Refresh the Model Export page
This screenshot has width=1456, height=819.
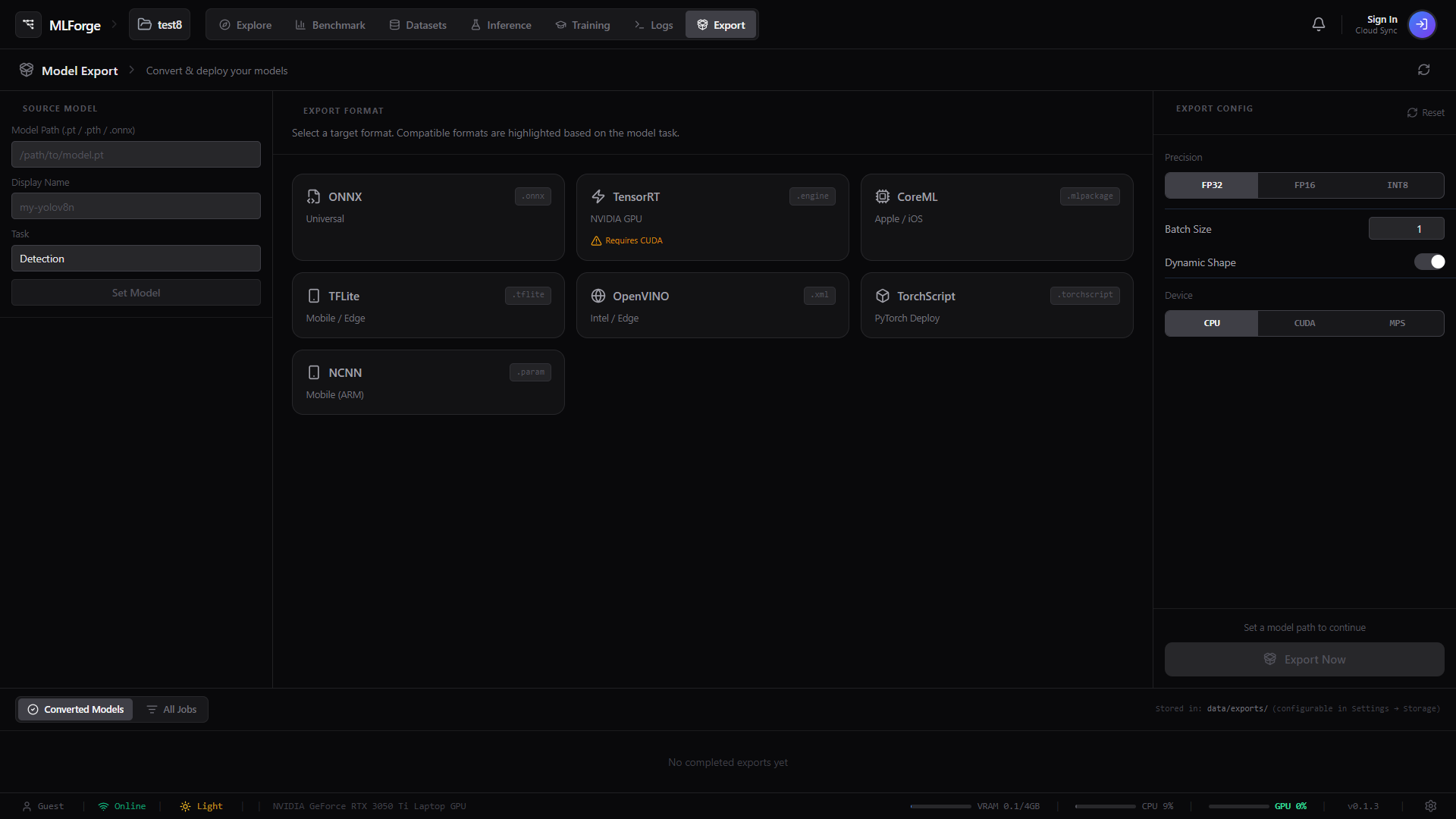(1424, 70)
